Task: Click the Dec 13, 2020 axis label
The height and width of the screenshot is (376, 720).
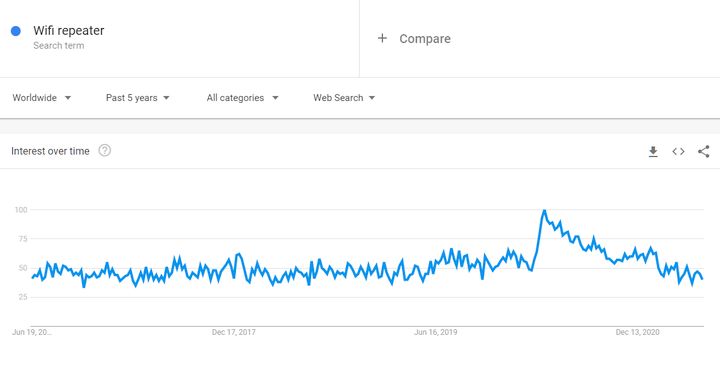Action: click(x=637, y=332)
